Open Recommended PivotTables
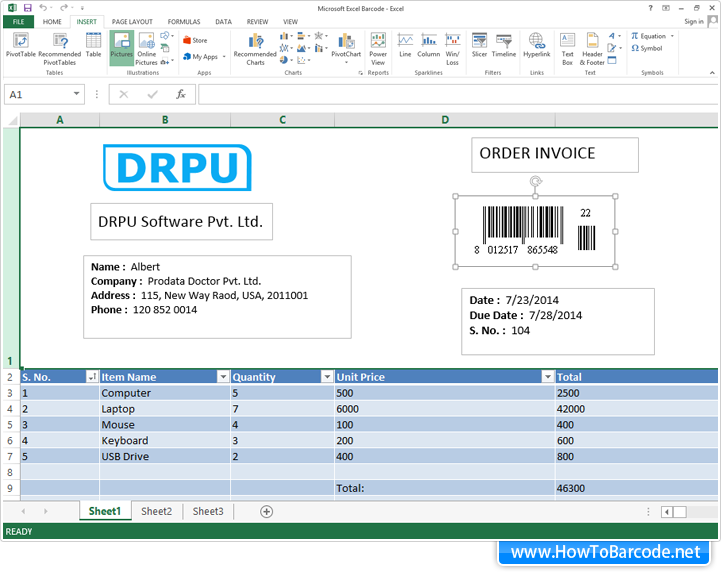This screenshot has width=721, height=572. pos(60,49)
